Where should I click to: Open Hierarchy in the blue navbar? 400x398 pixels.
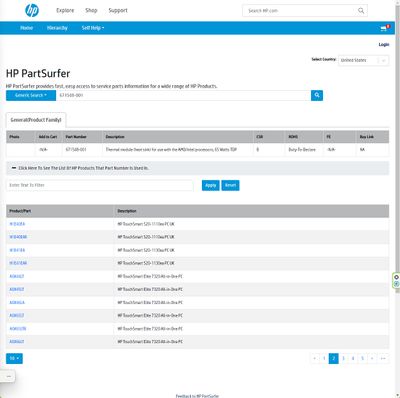pos(57,28)
